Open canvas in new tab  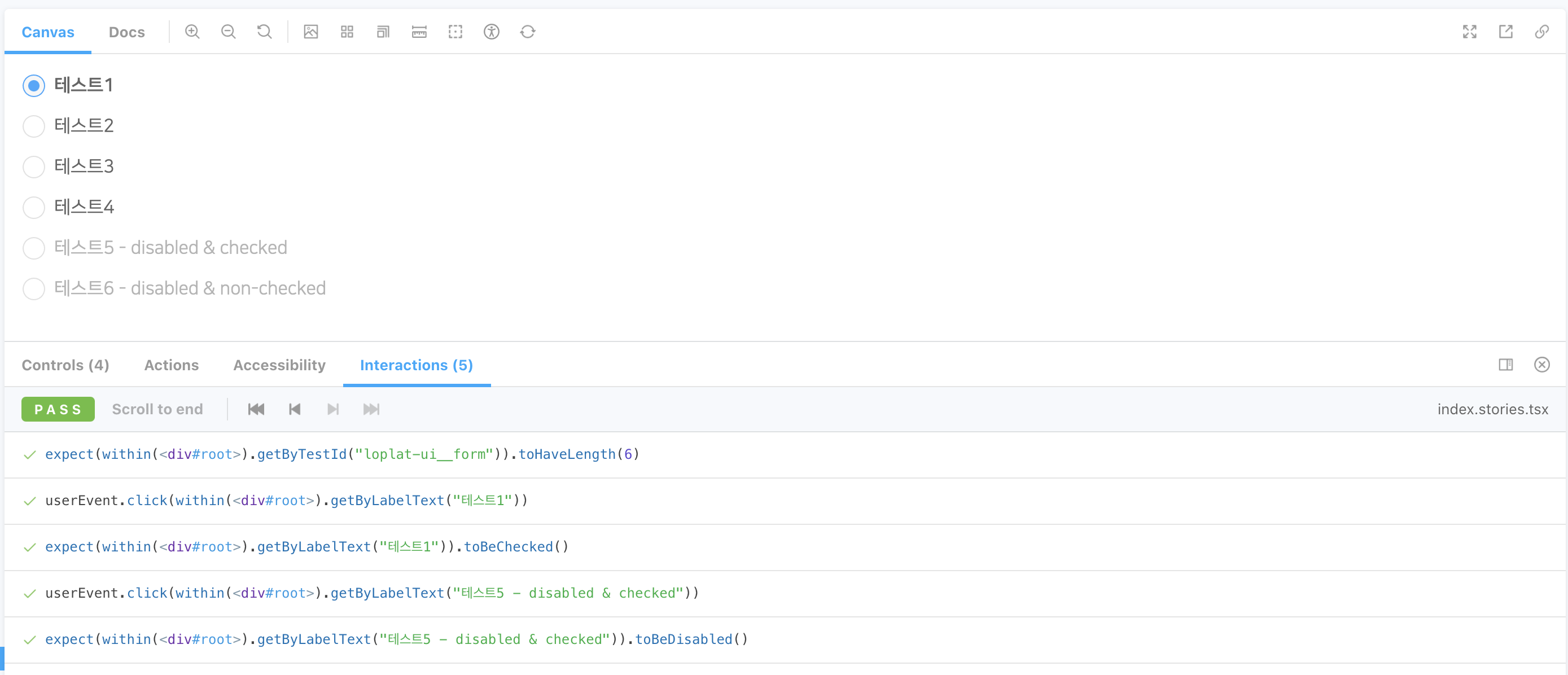tap(1505, 32)
